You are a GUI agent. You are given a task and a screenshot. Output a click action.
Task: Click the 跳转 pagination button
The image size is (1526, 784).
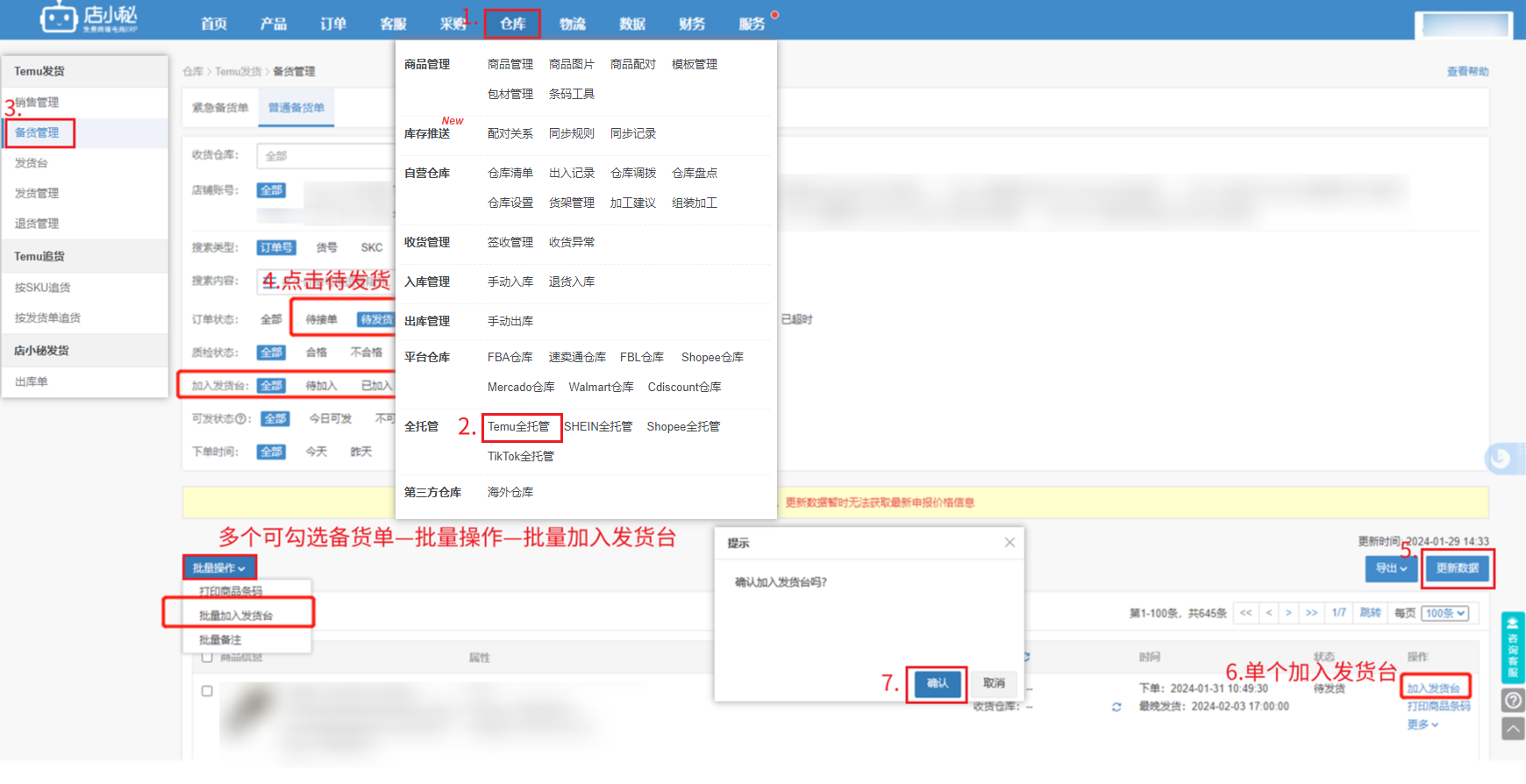[1370, 613]
